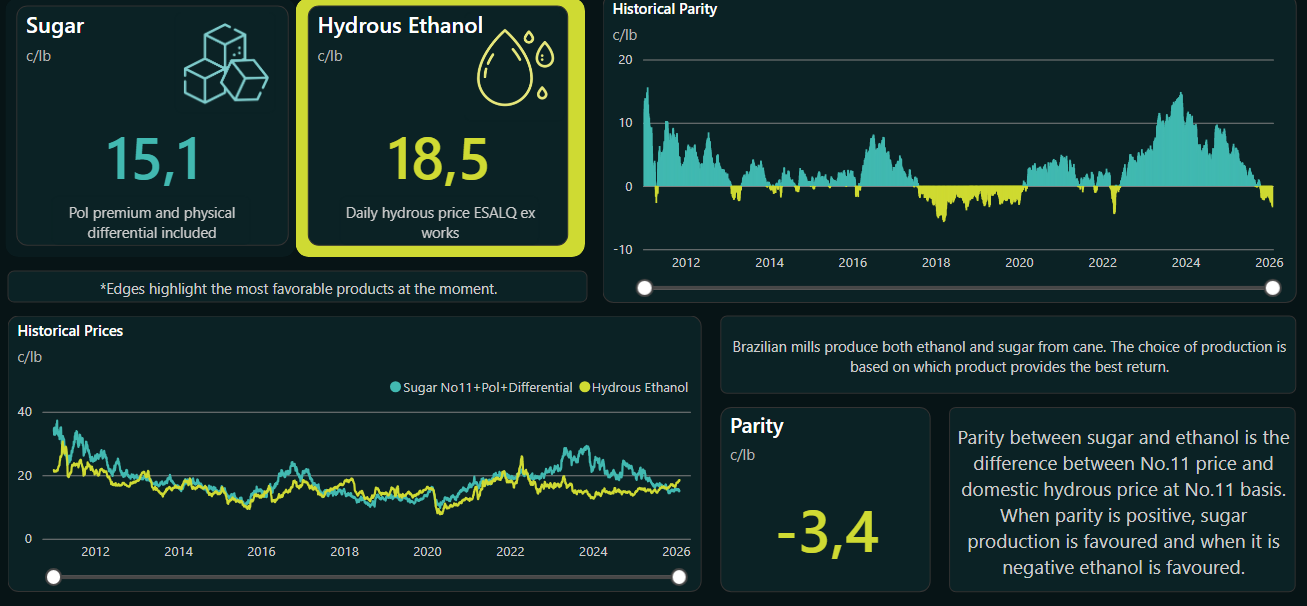Select Hydrous Ethanol legend label in chart
Image resolution: width=1307 pixels, height=606 pixels.
point(640,387)
